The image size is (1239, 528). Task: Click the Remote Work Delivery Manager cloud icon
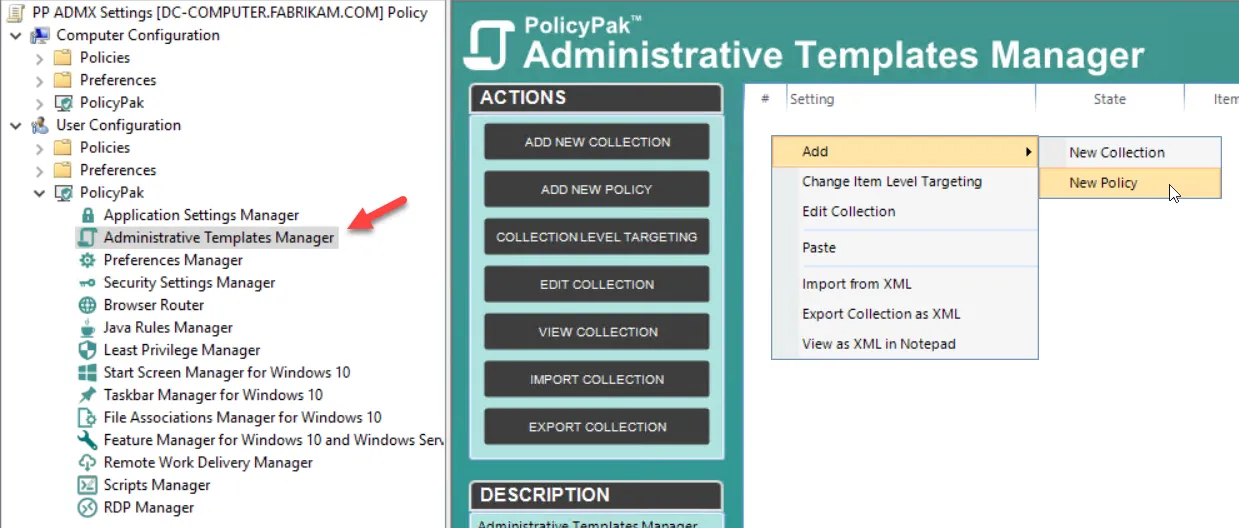(87, 463)
